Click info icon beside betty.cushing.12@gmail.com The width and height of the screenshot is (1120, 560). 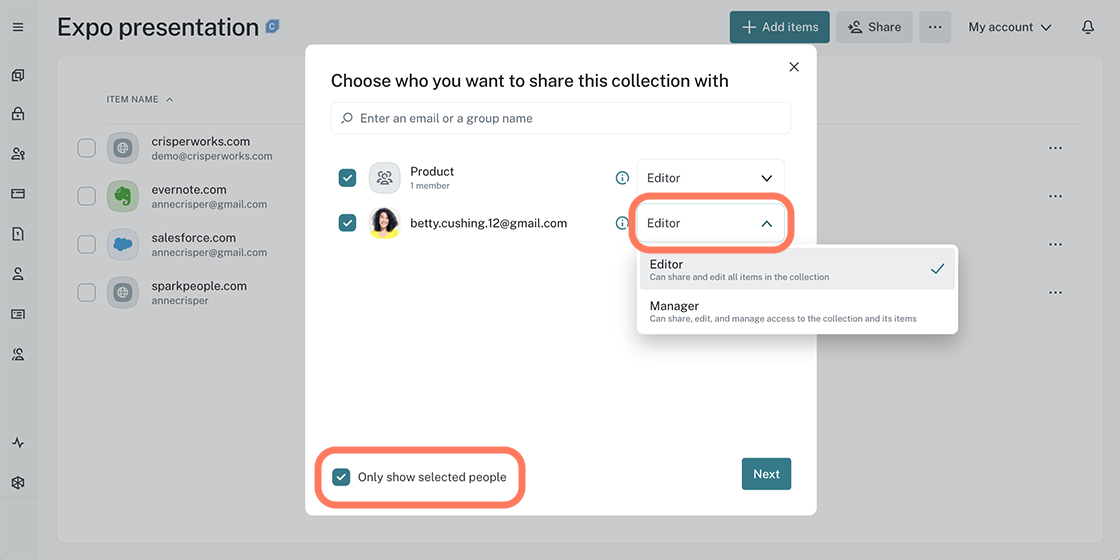click(622, 224)
